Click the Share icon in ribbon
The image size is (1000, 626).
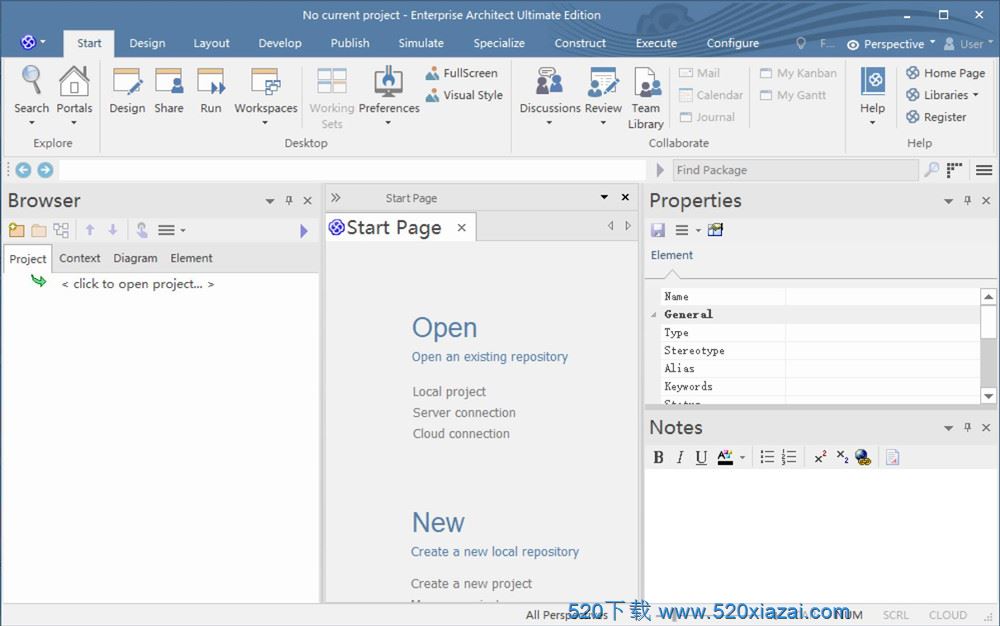169,91
